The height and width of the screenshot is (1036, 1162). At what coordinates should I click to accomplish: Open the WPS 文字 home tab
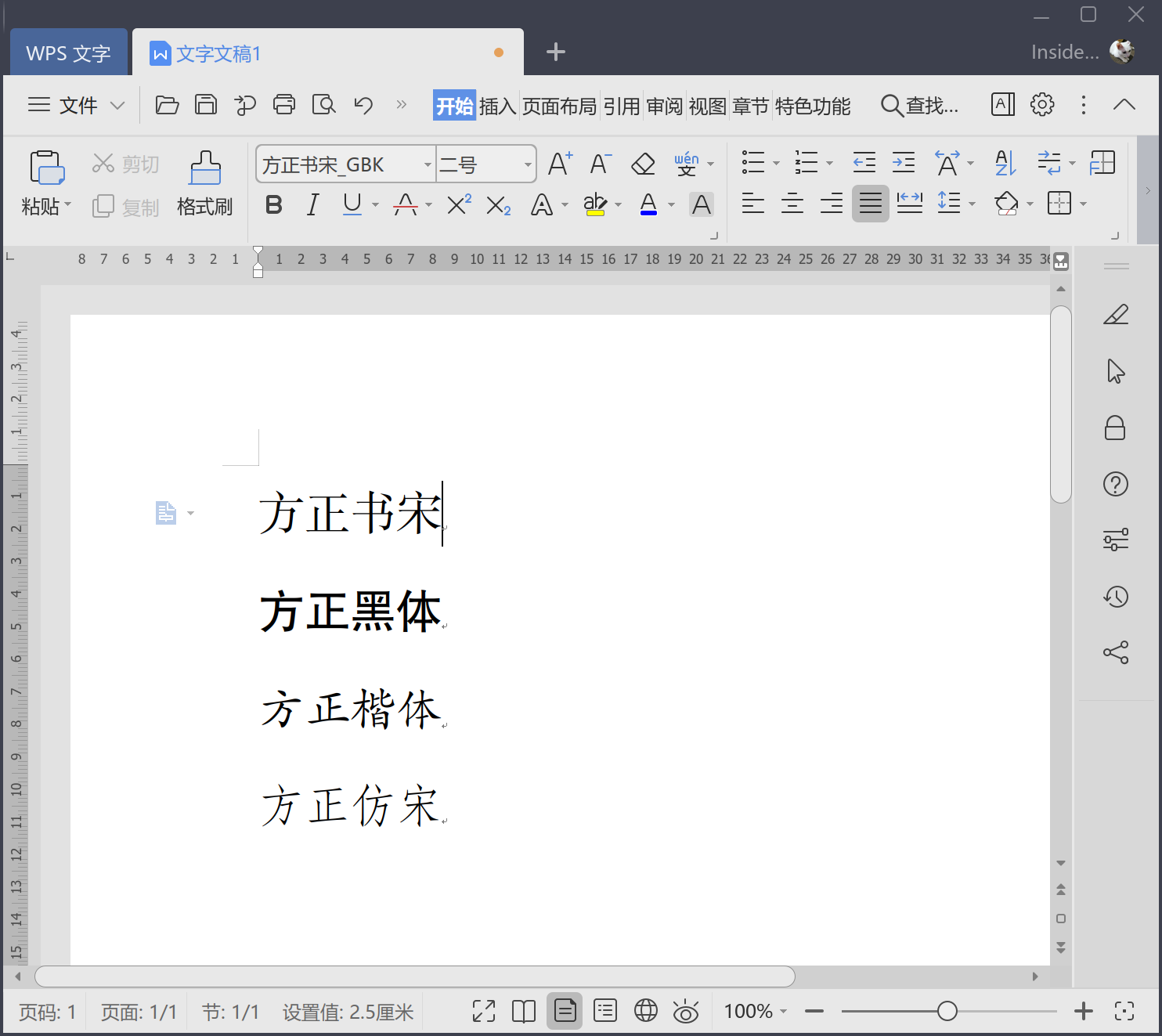[69, 52]
